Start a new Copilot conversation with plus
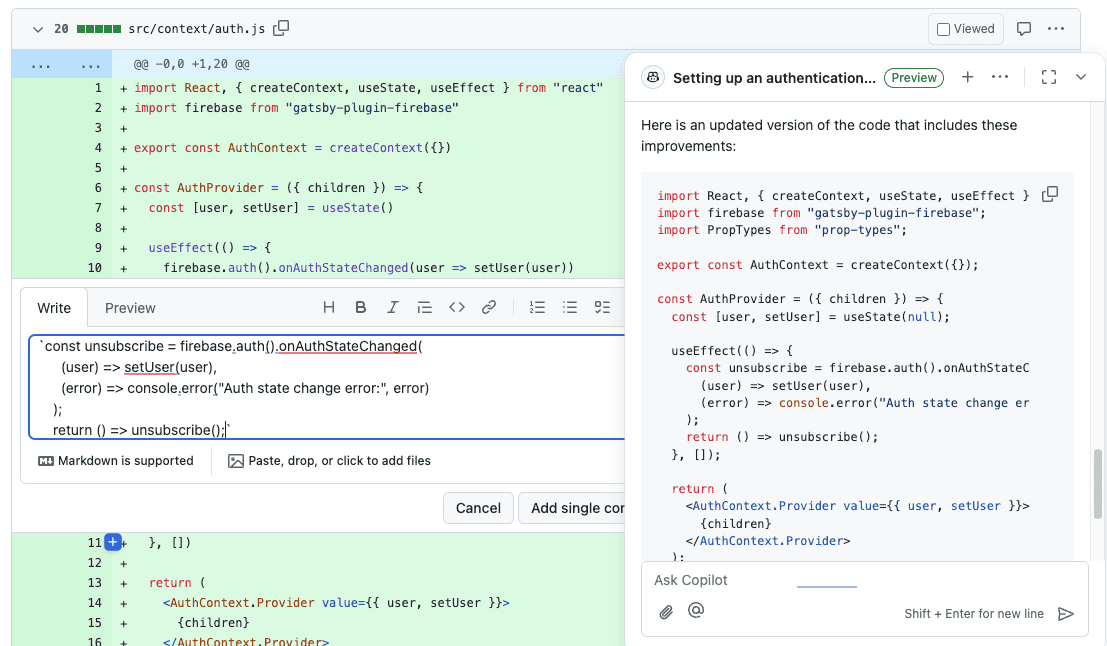The image size is (1107, 646). coord(967,77)
